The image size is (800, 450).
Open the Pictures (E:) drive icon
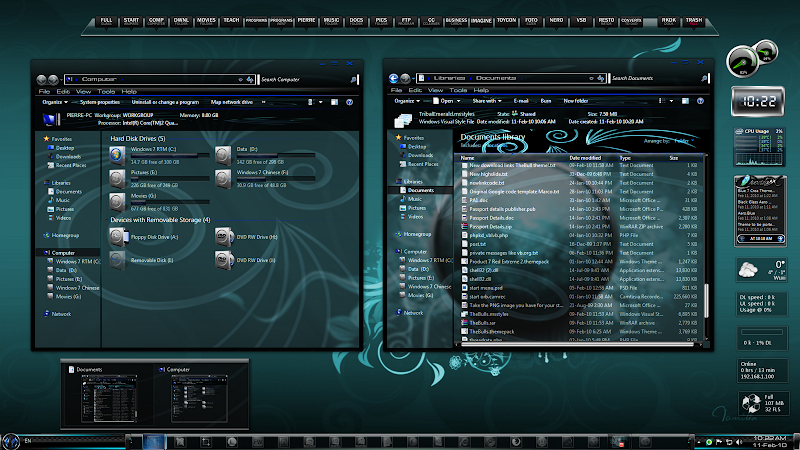pos(117,179)
